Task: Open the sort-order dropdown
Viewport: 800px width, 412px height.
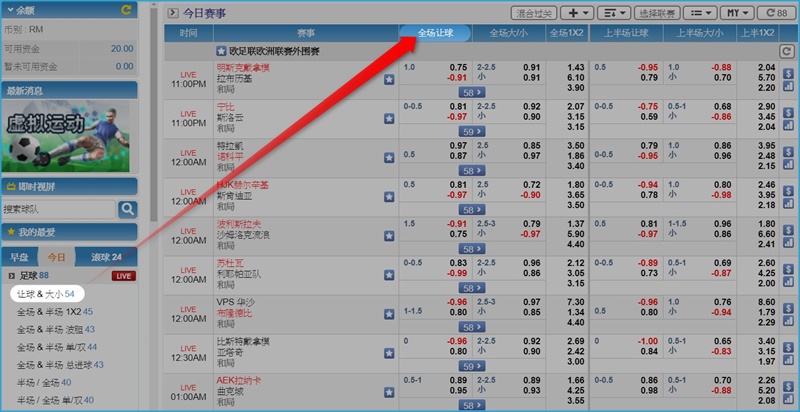Action: coord(614,13)
